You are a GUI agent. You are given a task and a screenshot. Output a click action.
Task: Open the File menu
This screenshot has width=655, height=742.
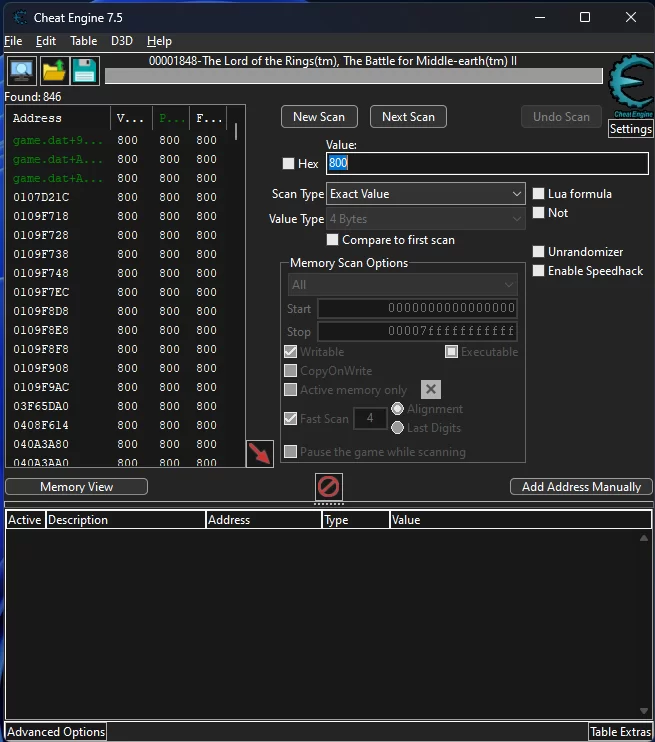click(x=13, y=41)
